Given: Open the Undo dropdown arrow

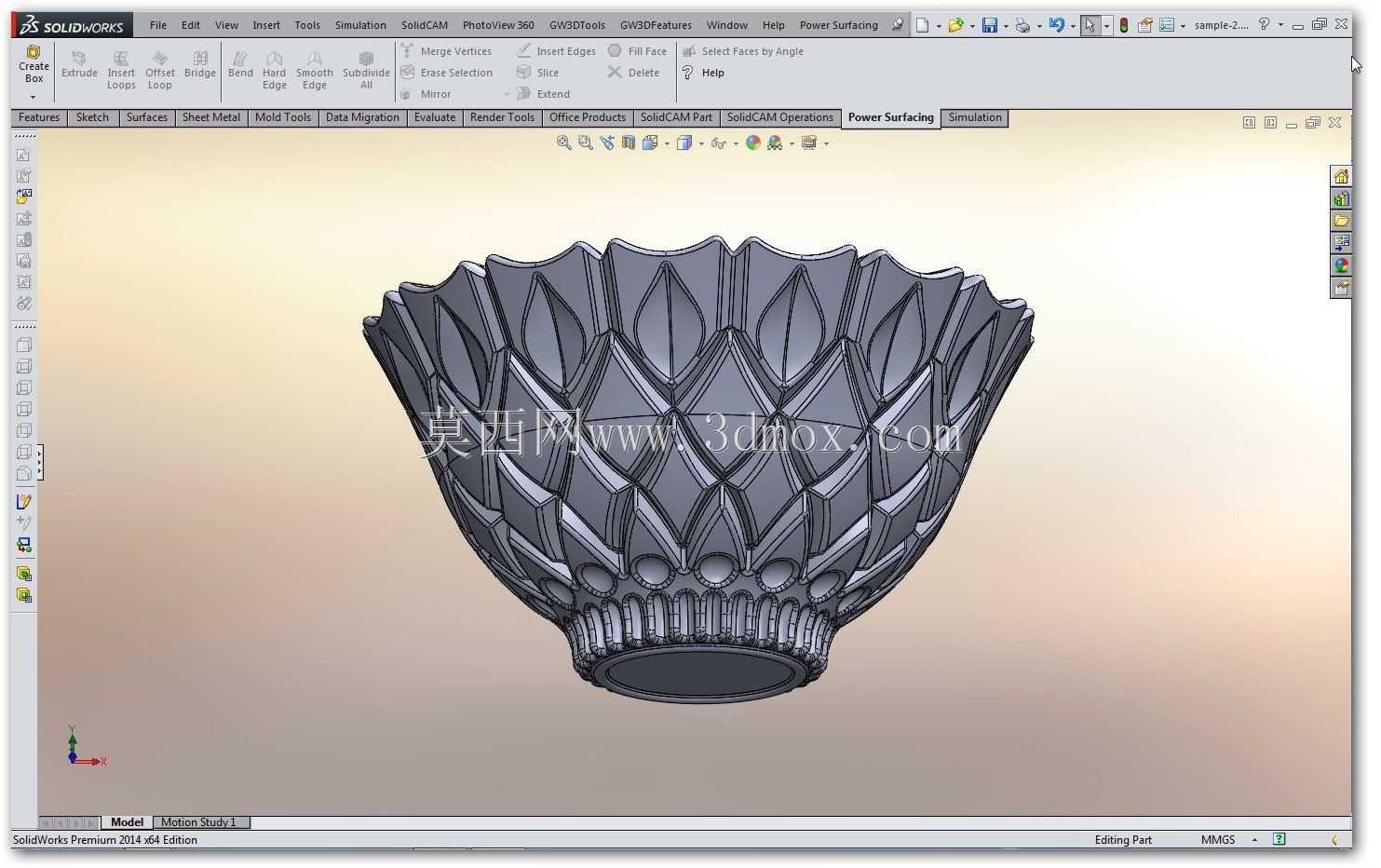Looking at the screenshot, I should click(1073, 26).
